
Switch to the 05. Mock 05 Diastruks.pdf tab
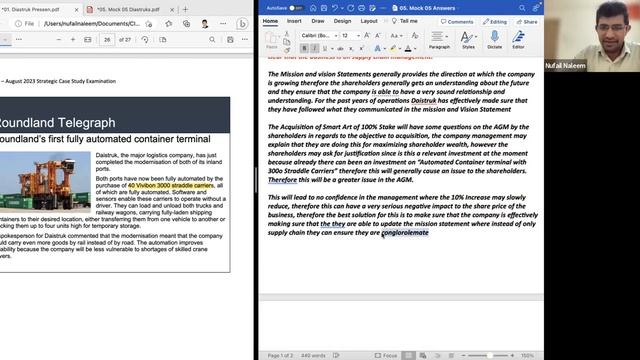[x=129, y=9]
